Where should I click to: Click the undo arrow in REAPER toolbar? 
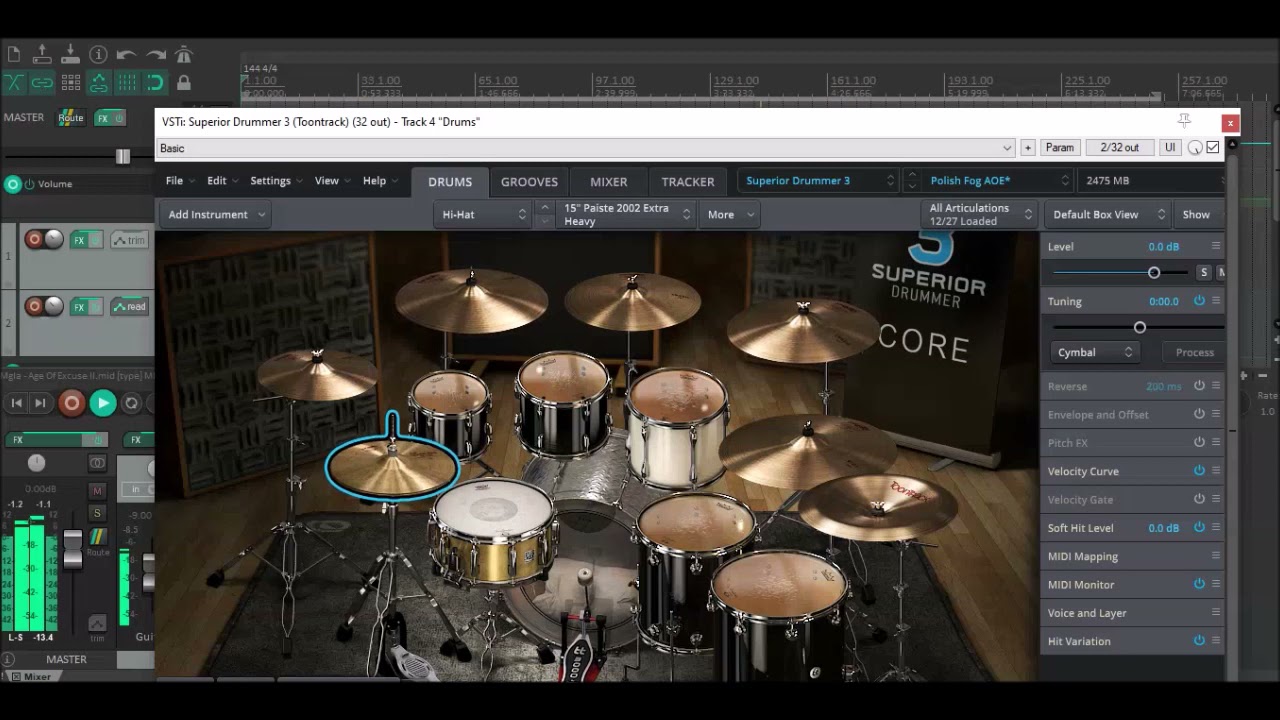click(126, 55)
